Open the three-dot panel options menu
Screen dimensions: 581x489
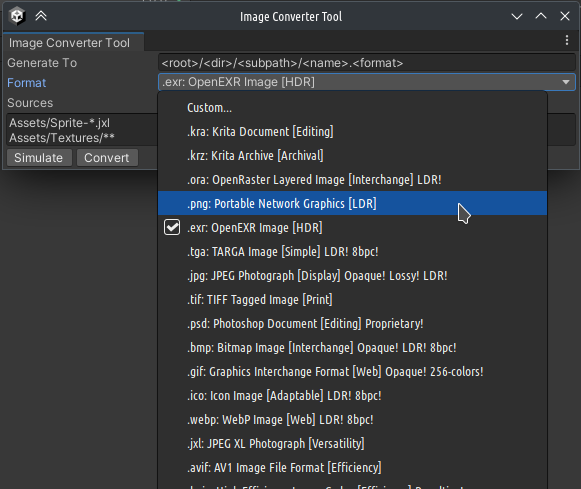[567, 40]
